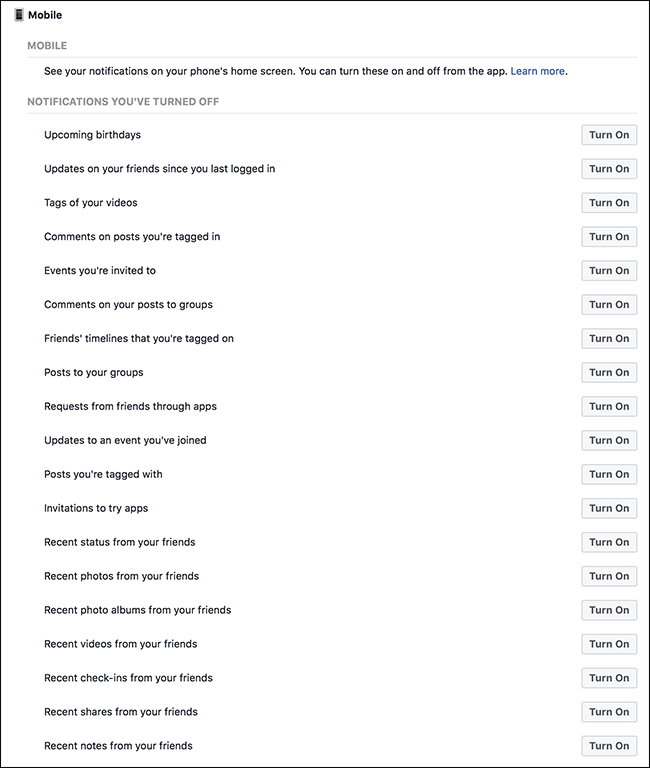Turn on Recent photos from your friends
The image size is (650, 768).
[609, 577]
